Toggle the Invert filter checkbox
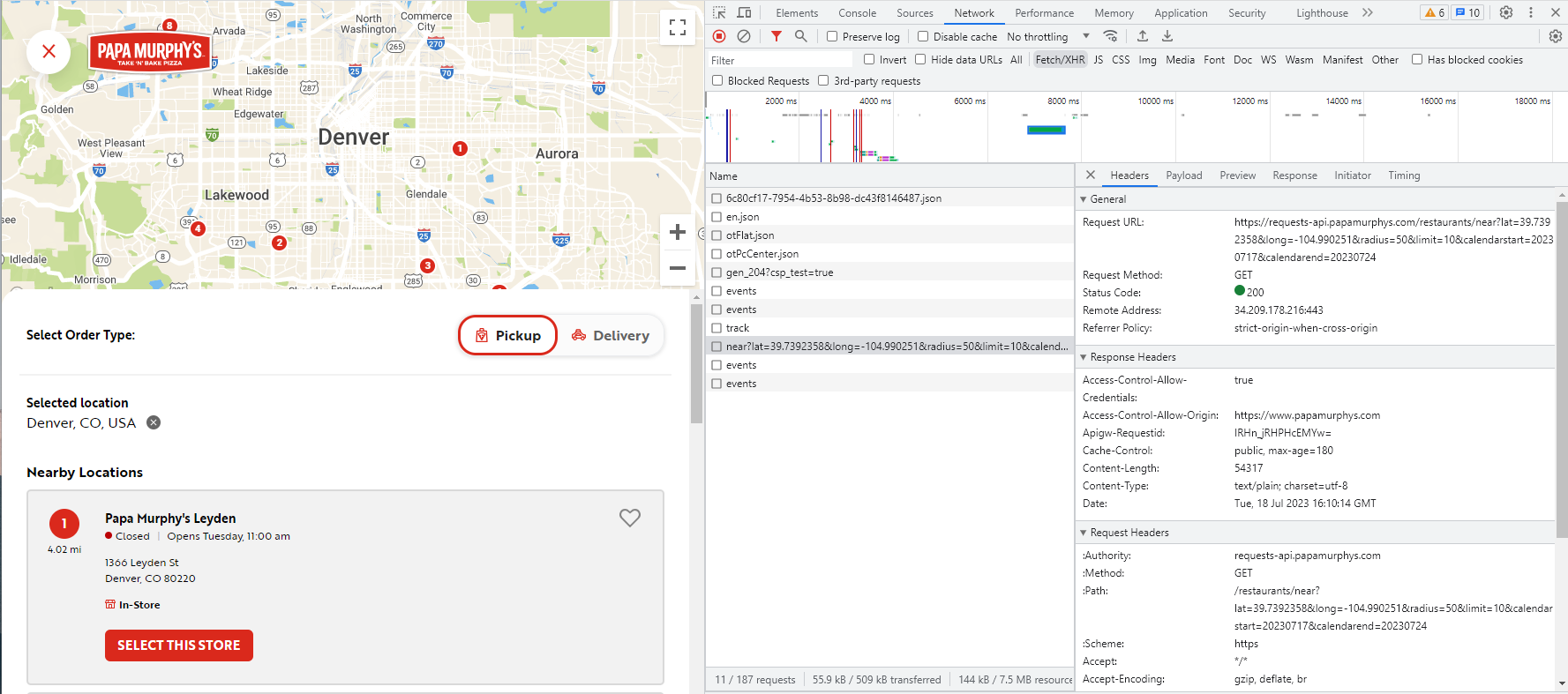This screenshot has height=694, width=1568. click(869, 59)
